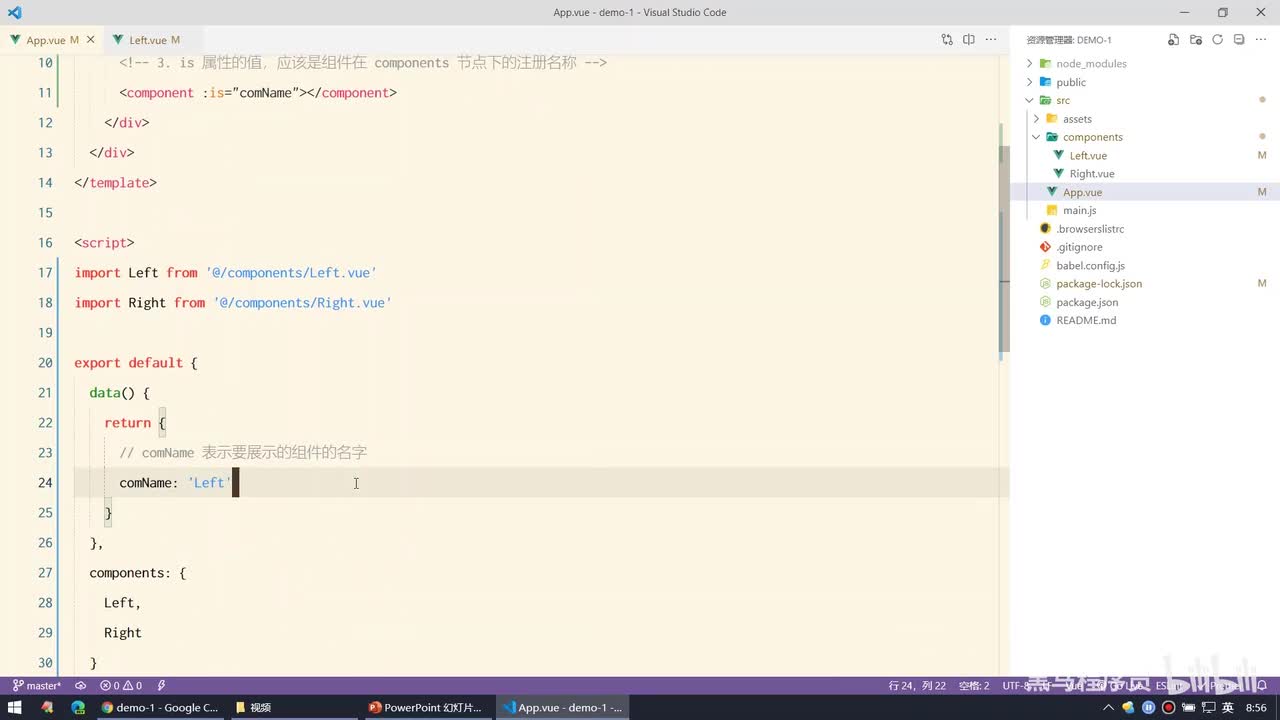Create a new folder in explorer
The width and height of the screenshot is (1280, 720).
(1196, 40)
